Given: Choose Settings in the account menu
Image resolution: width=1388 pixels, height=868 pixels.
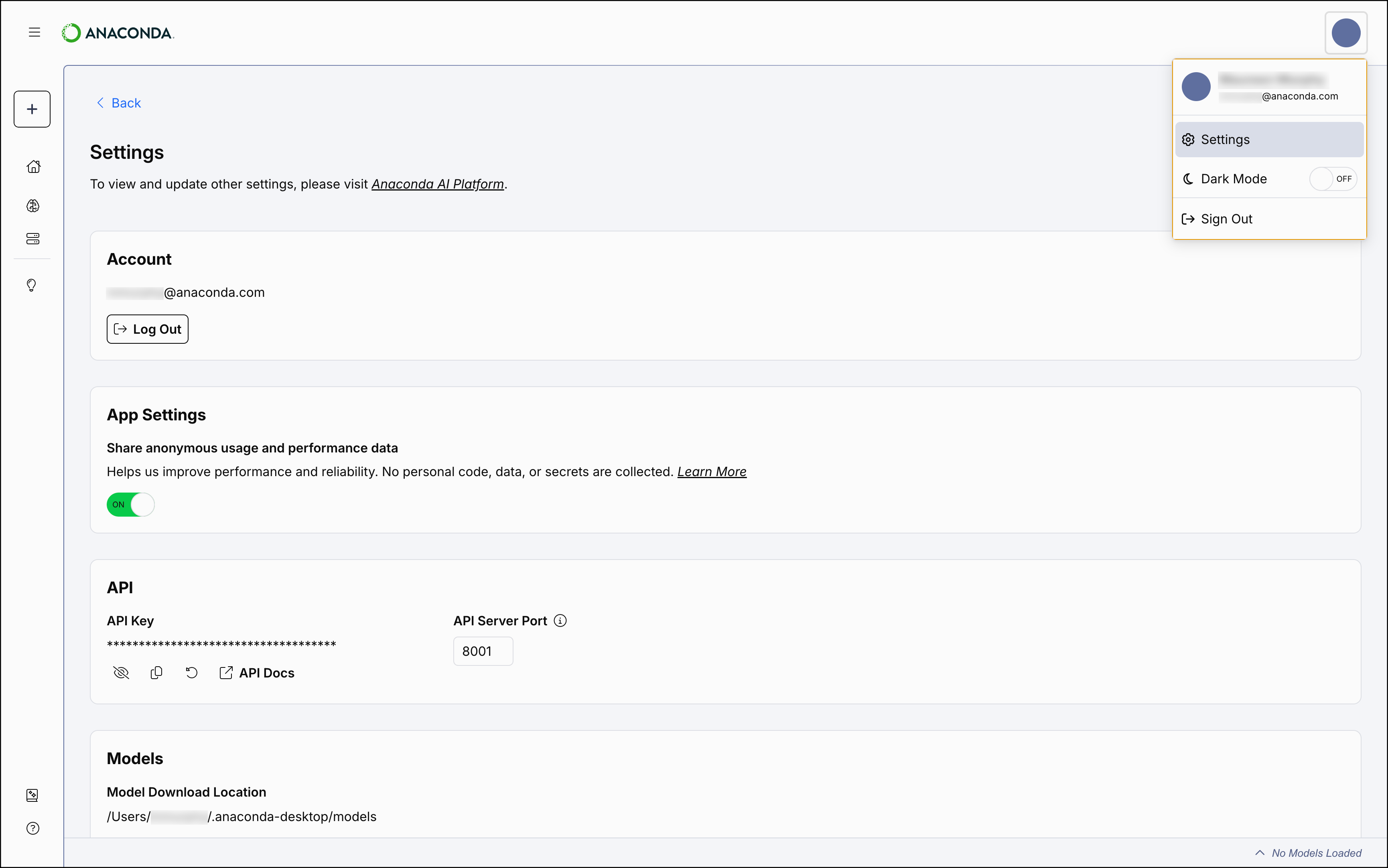Looking at the screenshot, I should [1225, 139].
